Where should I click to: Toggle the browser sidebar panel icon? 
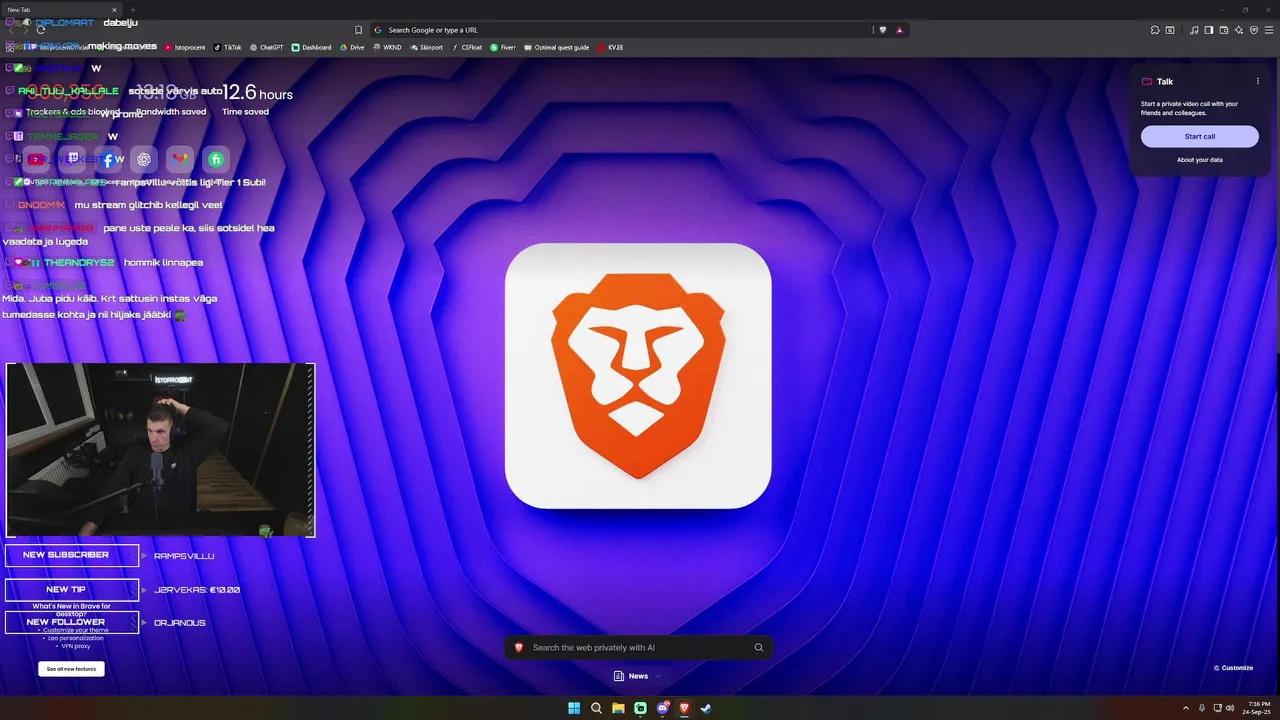[x=1209, y=30]
